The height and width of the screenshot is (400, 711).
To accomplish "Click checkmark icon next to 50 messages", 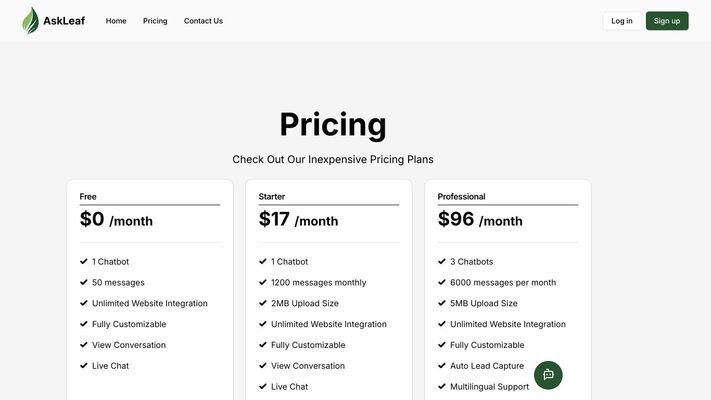I will pyautogui.click(x=83, y=282).
